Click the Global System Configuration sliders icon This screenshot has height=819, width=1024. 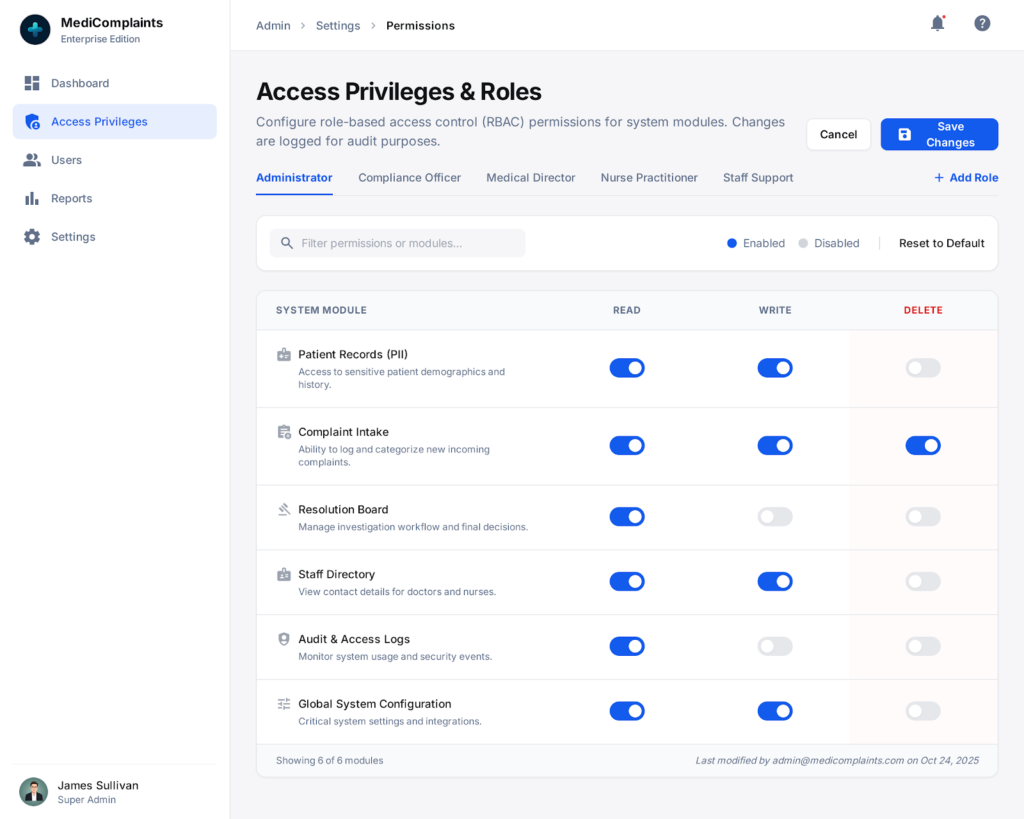click(284, 704)
